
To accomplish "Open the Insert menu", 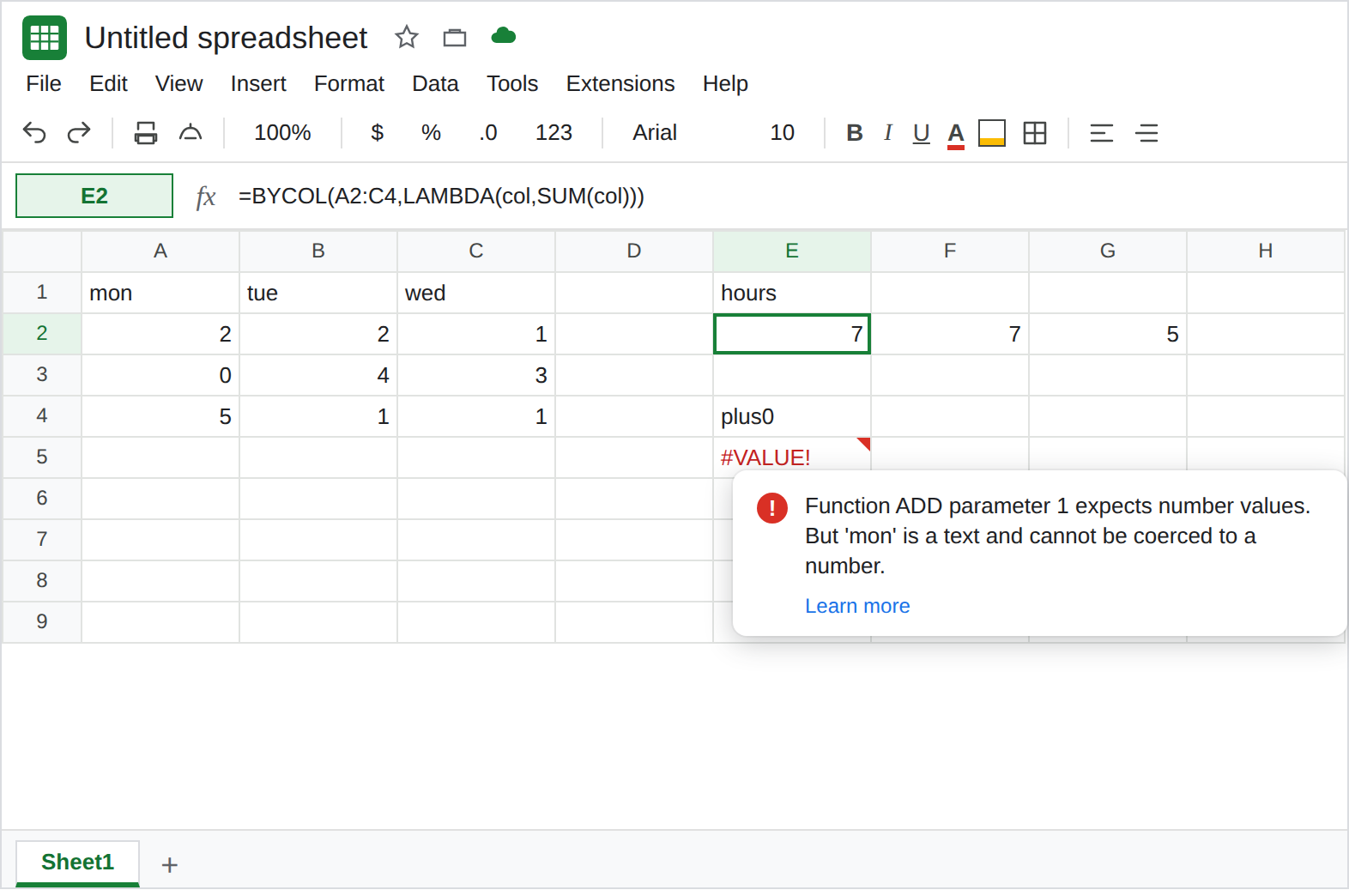I will [258, 83].
